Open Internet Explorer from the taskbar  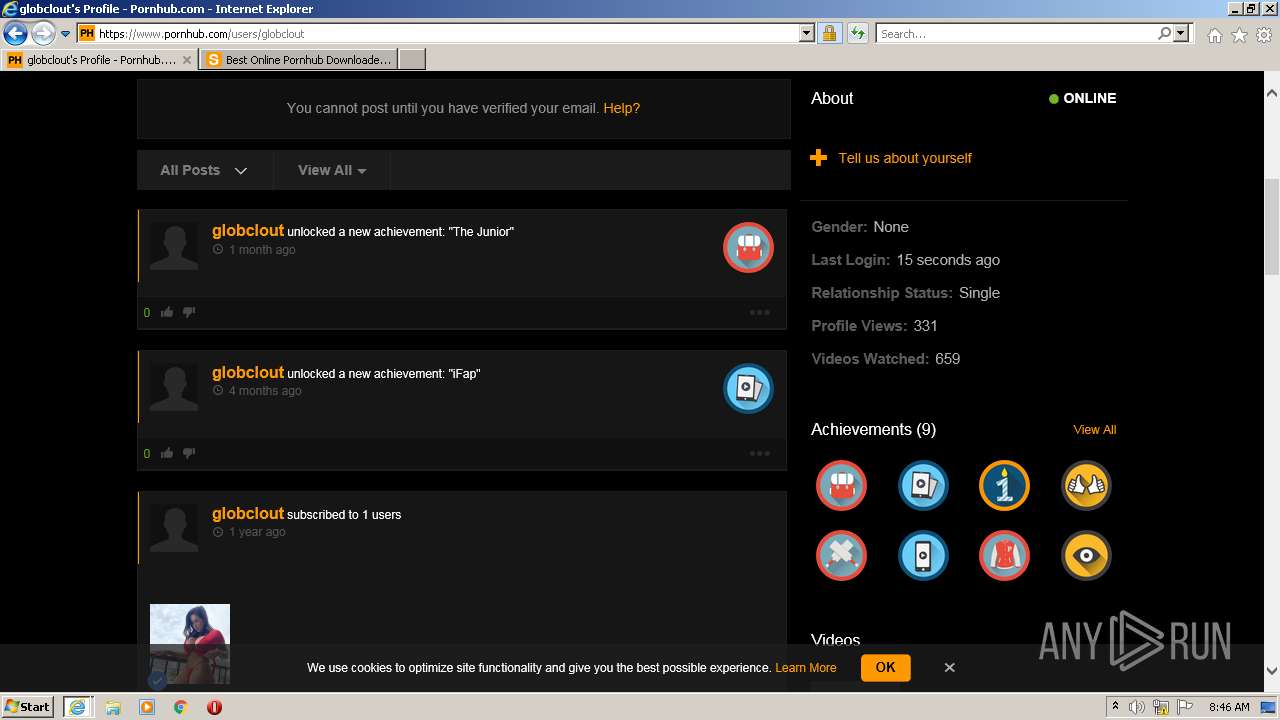point(77,706)
